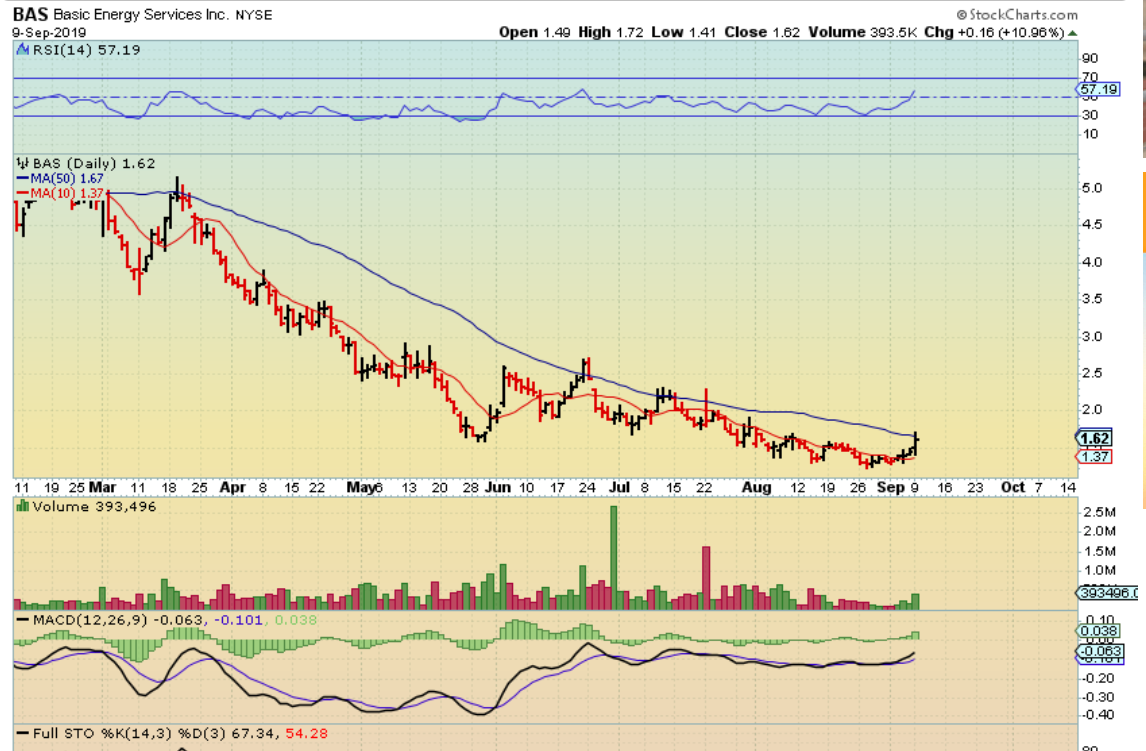This screenshot has height=751, width=1146.
Task: Click the Low 1.41 reading
Action: tap(683, 32)
